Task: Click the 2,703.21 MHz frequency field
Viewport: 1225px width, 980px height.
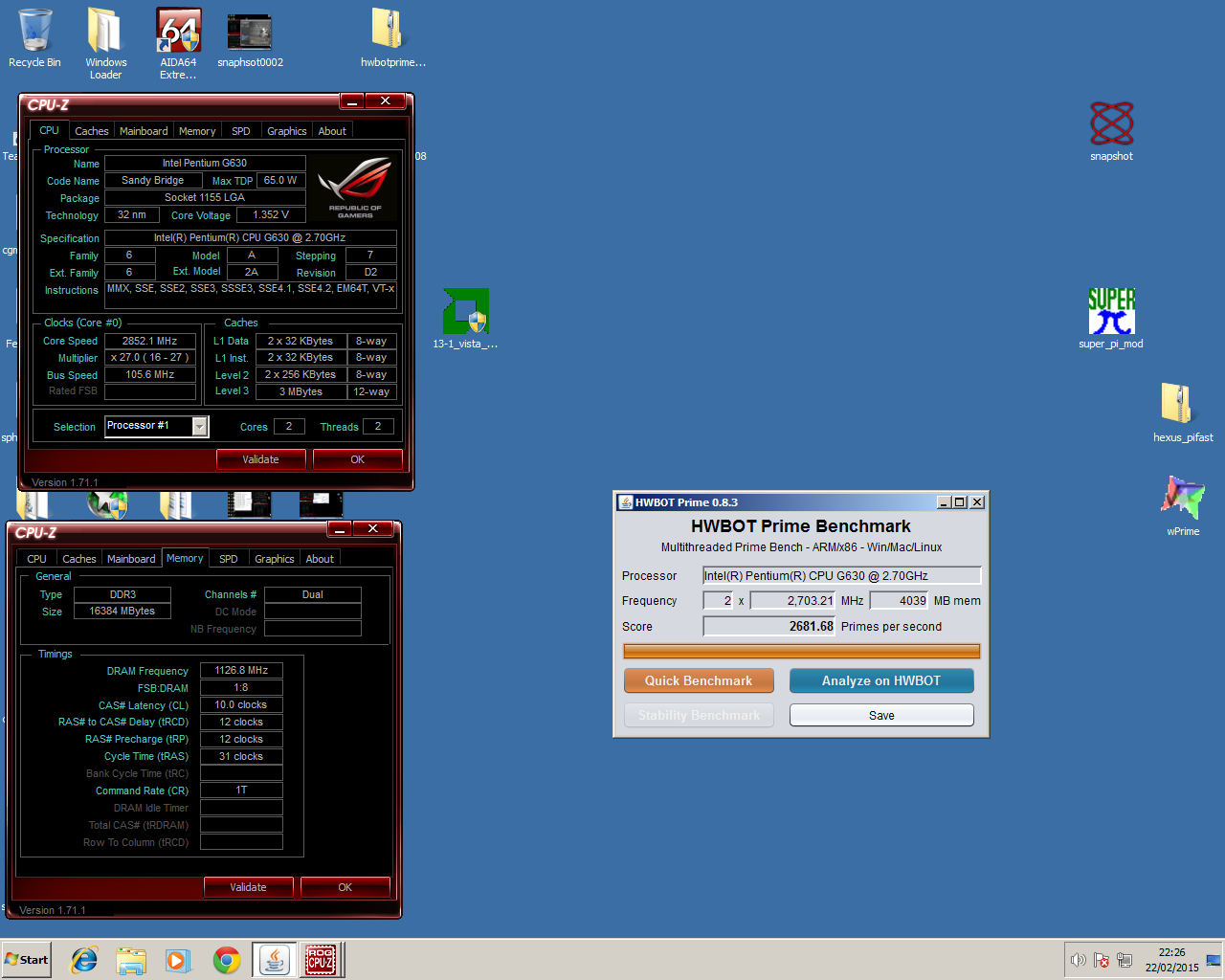Action: pyautogui.click(x=792, y=600)
